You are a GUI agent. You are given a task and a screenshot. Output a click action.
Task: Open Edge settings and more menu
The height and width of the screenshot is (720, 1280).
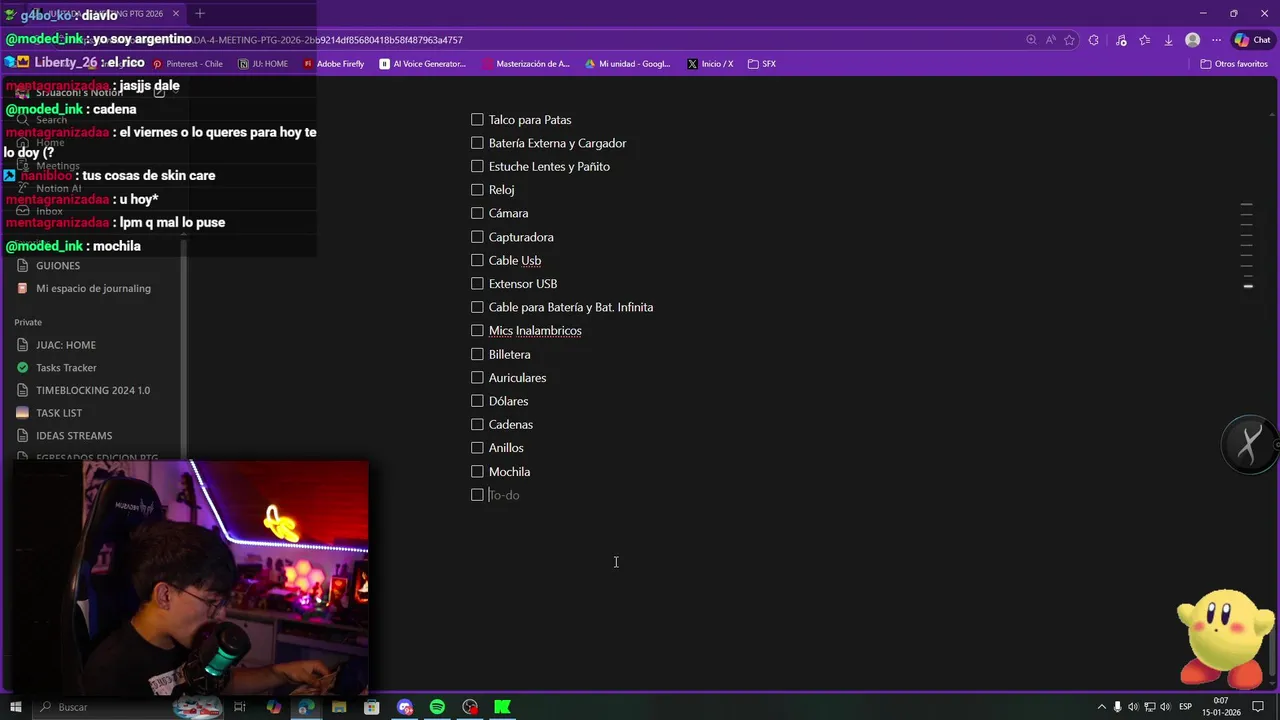tap(1216, 40)
